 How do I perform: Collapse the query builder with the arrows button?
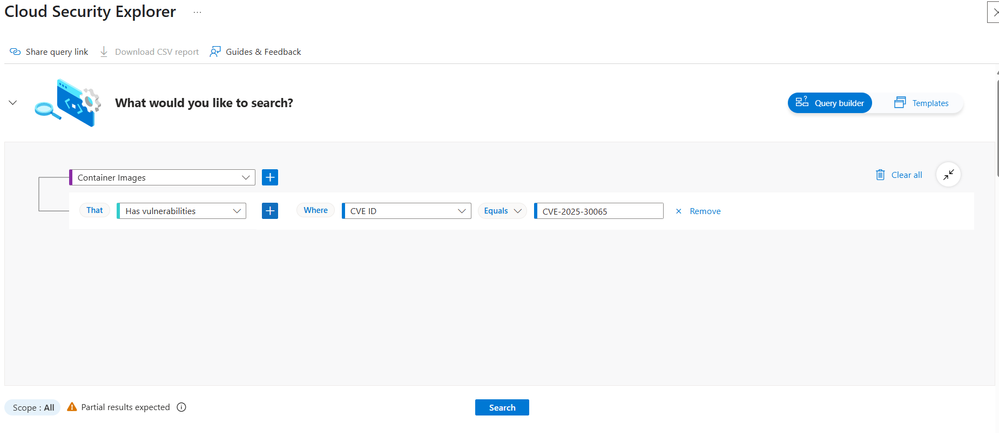click(x=949, y=174)
